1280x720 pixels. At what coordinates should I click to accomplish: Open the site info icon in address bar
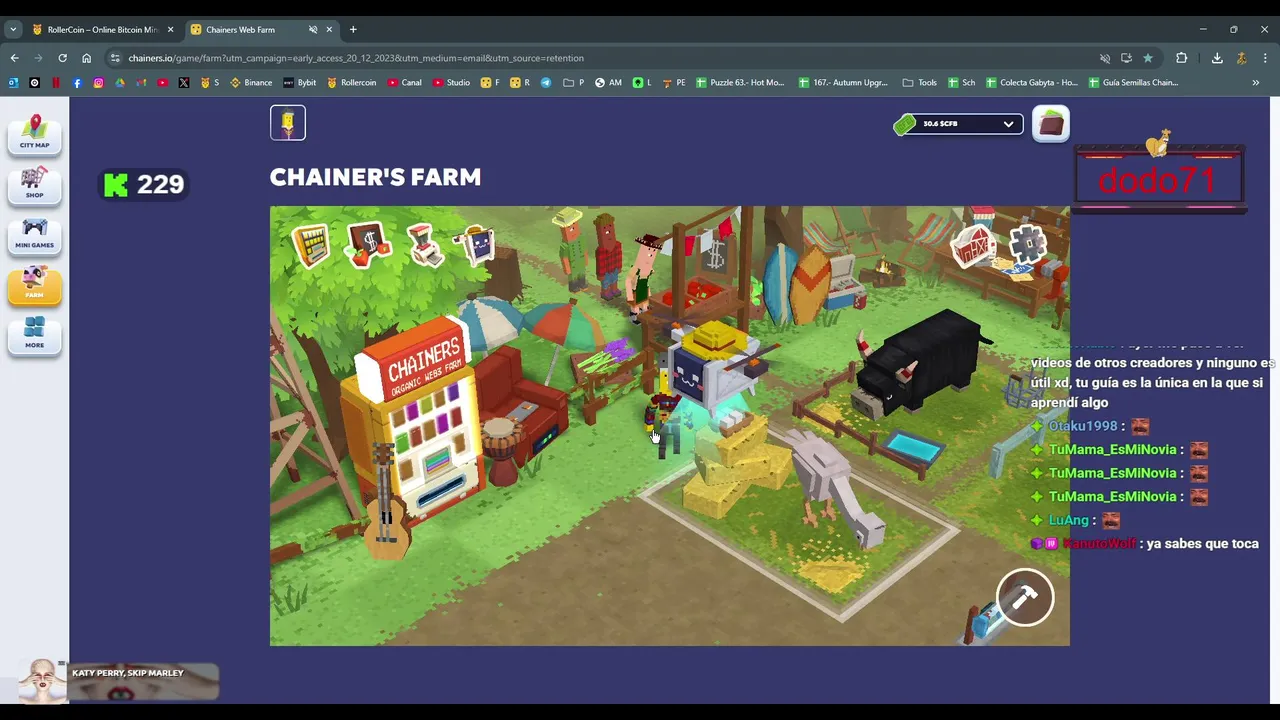pos(116,58)
